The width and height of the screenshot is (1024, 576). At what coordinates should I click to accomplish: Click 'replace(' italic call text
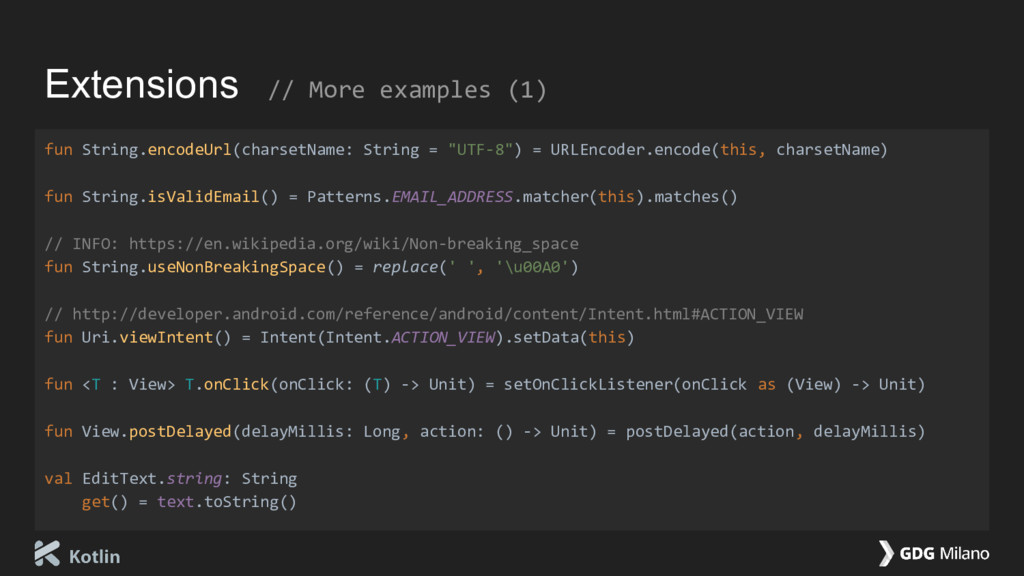coord(409,267)
